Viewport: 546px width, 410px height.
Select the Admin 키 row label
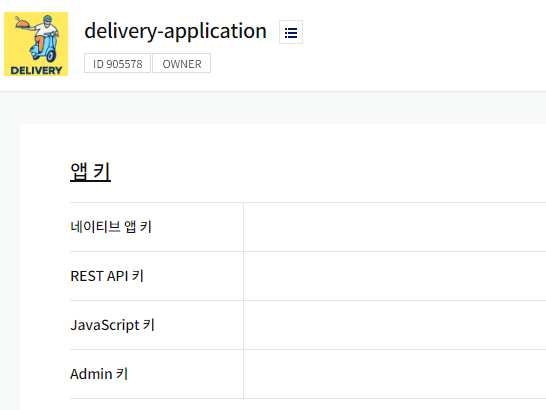click(x=99, y=374)
